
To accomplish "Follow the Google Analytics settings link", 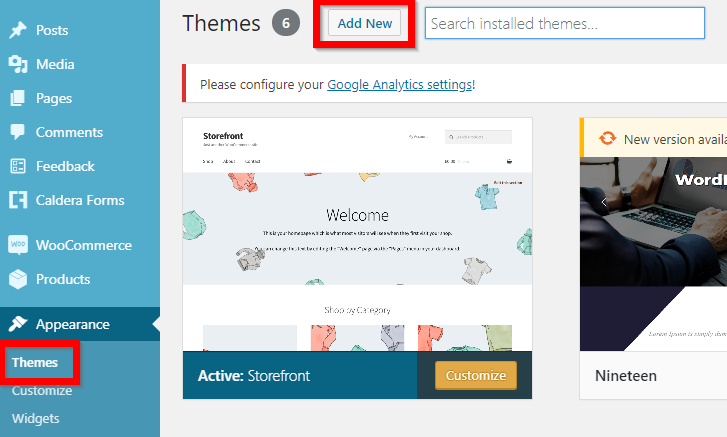I will coord(399,84).
